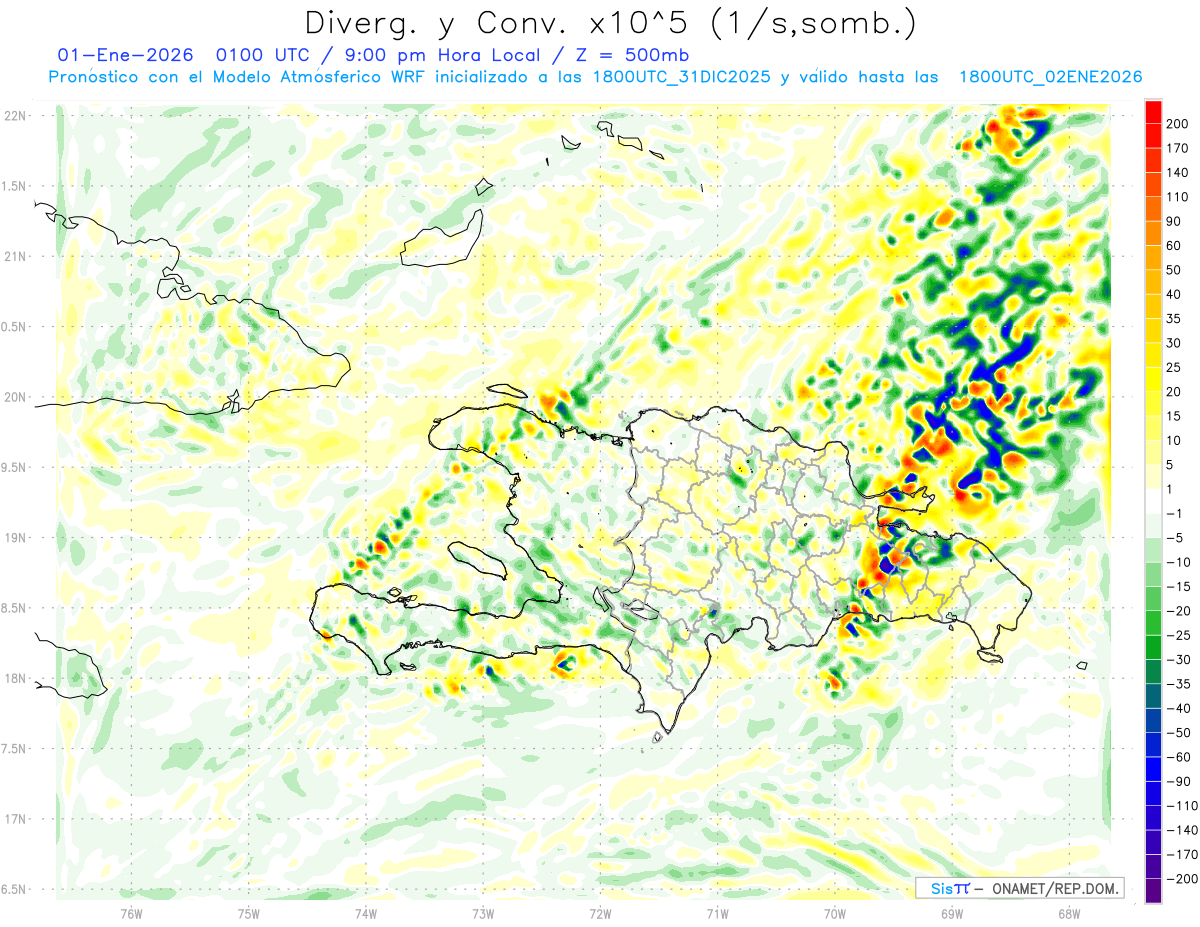Screen dimensions: 1200x927
Task: Click the '69W' longitude label
Action: pyautogui.click(x=952, y=913)
